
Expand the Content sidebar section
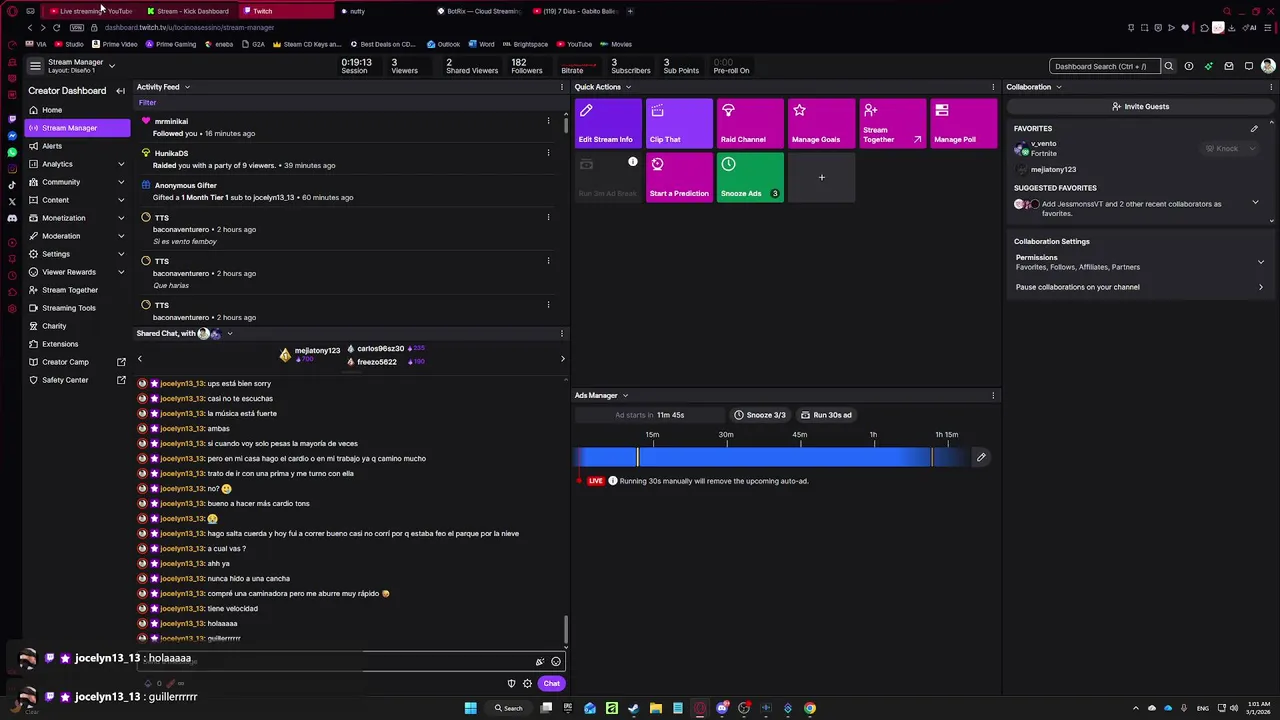click(x=121, y=200)
